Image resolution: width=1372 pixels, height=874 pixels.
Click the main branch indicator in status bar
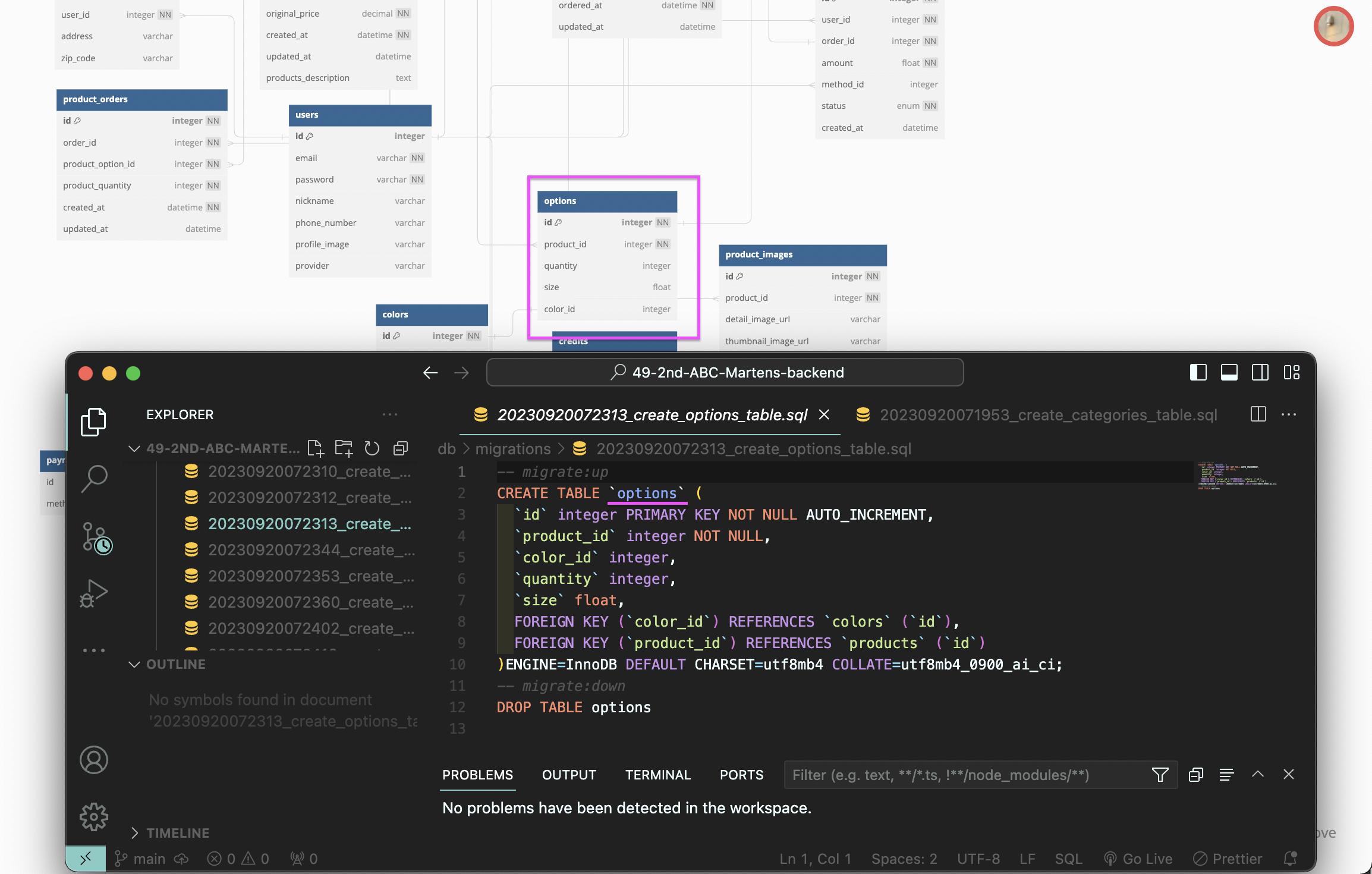pyautogui.click(x=140, y=859)
